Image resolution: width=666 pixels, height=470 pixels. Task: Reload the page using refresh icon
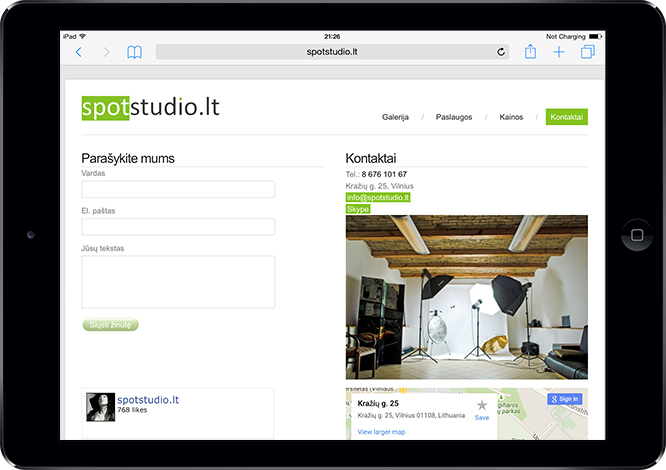click(x=501, y=52)
